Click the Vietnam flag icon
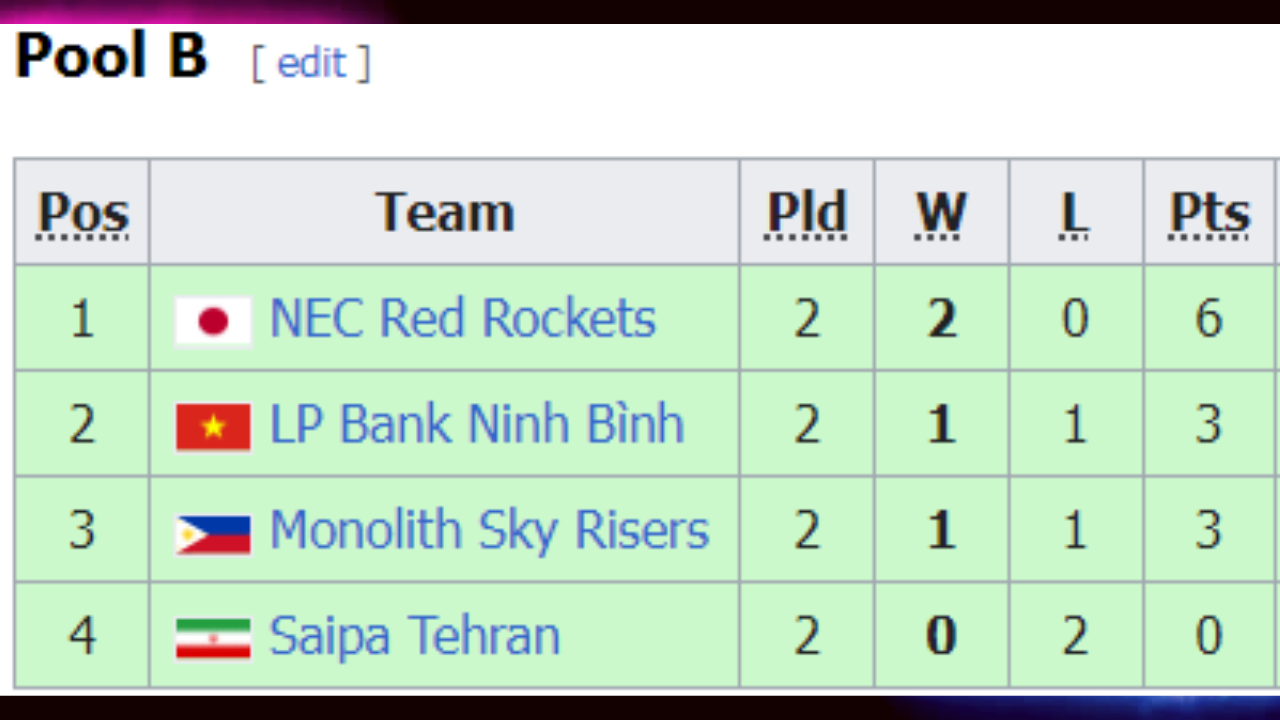Image resolution: width=1280 pixels, height=720 pixels. coord(213,427)
